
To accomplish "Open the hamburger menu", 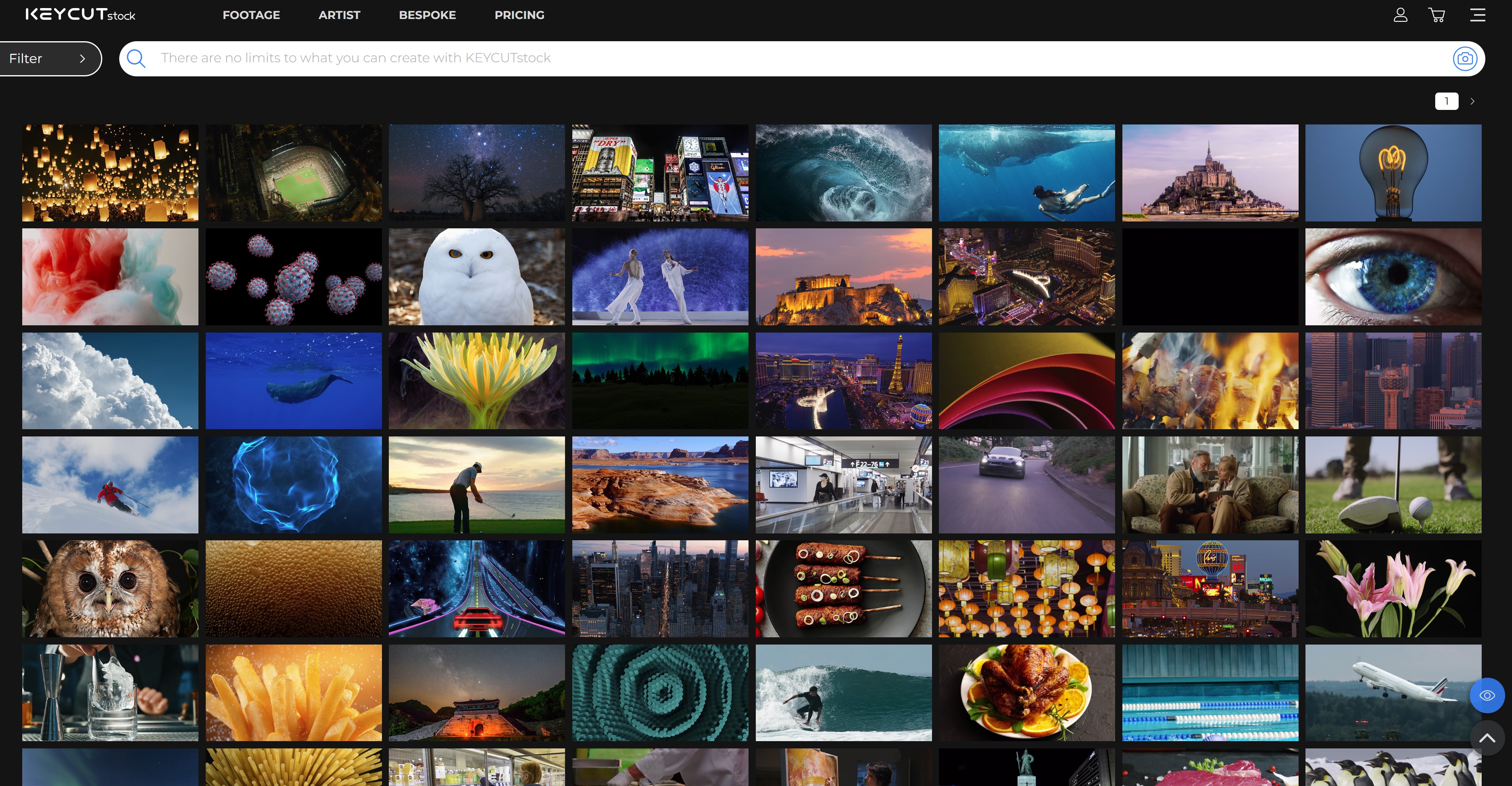I will (1477, 15).
